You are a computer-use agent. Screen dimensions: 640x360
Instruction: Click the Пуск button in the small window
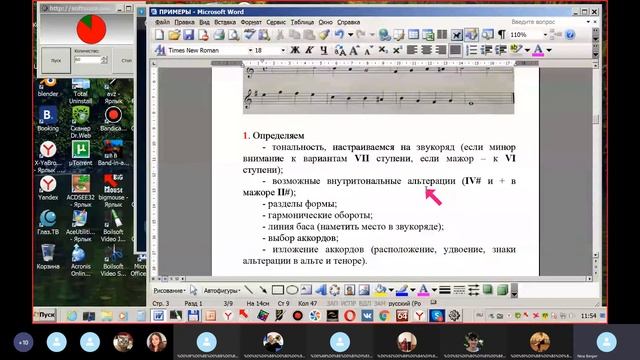(56, 60)
